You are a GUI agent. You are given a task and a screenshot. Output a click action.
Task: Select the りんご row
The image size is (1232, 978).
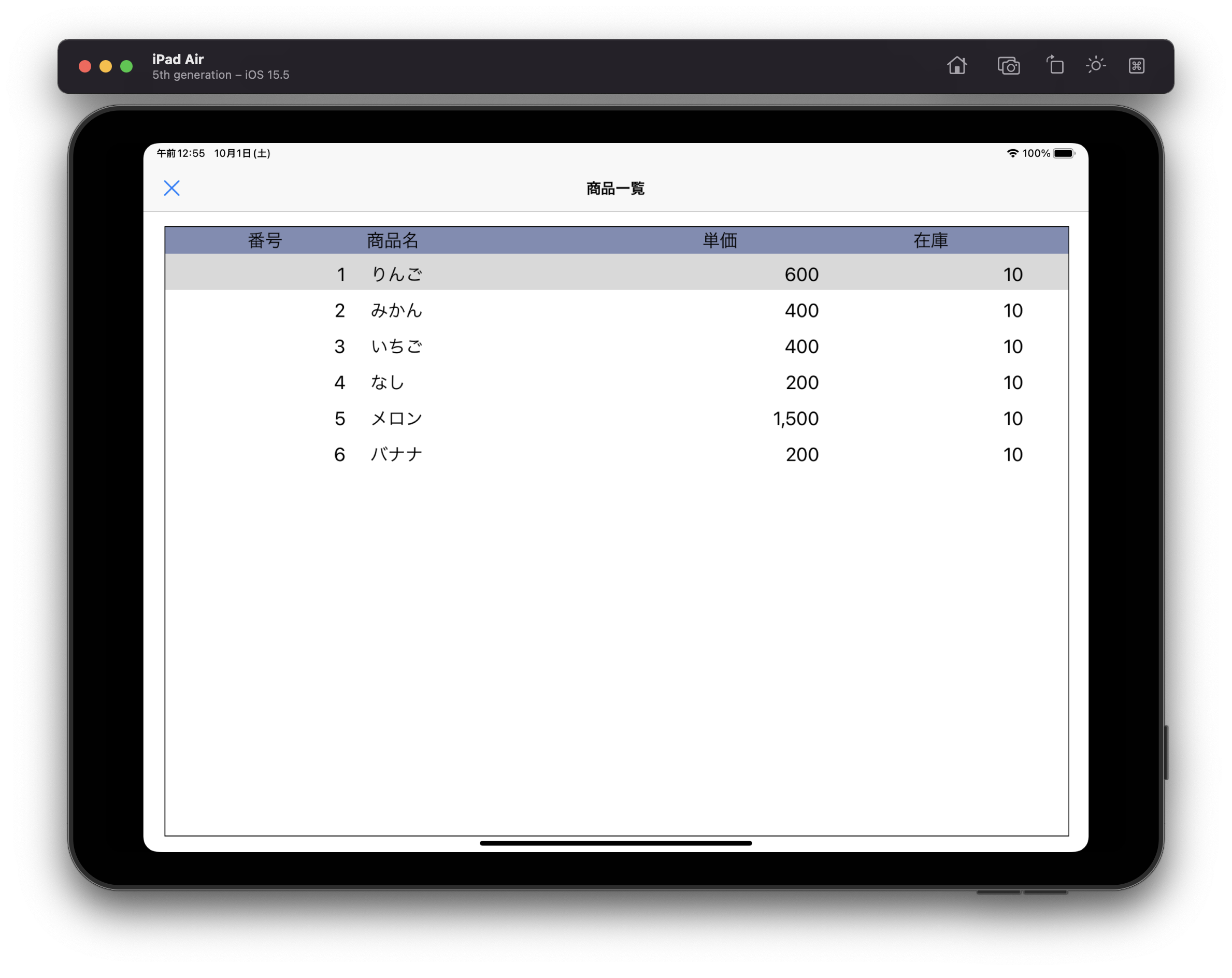click(616, 274)
